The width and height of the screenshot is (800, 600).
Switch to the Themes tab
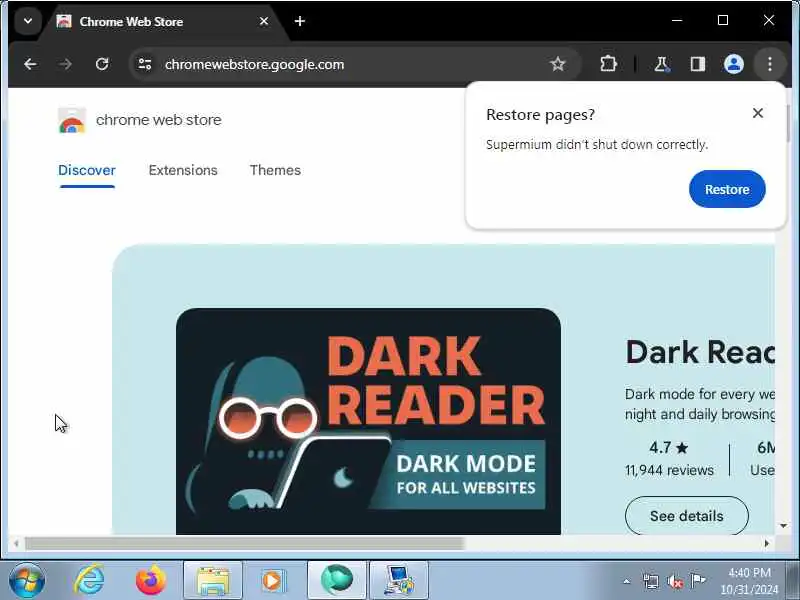[x=275, y=170]
